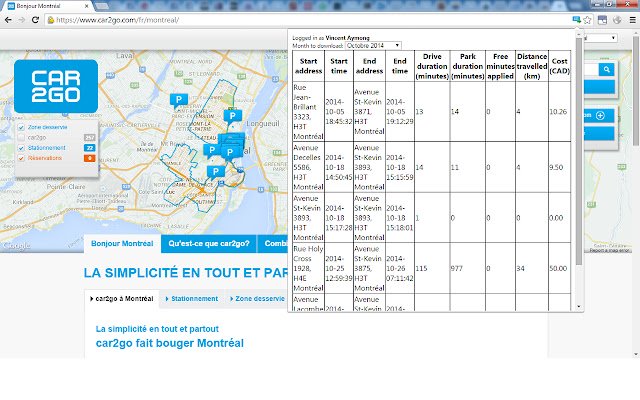Open the Stationnement sub-tab
Viewport: 640px width, 400px height.
192,299
